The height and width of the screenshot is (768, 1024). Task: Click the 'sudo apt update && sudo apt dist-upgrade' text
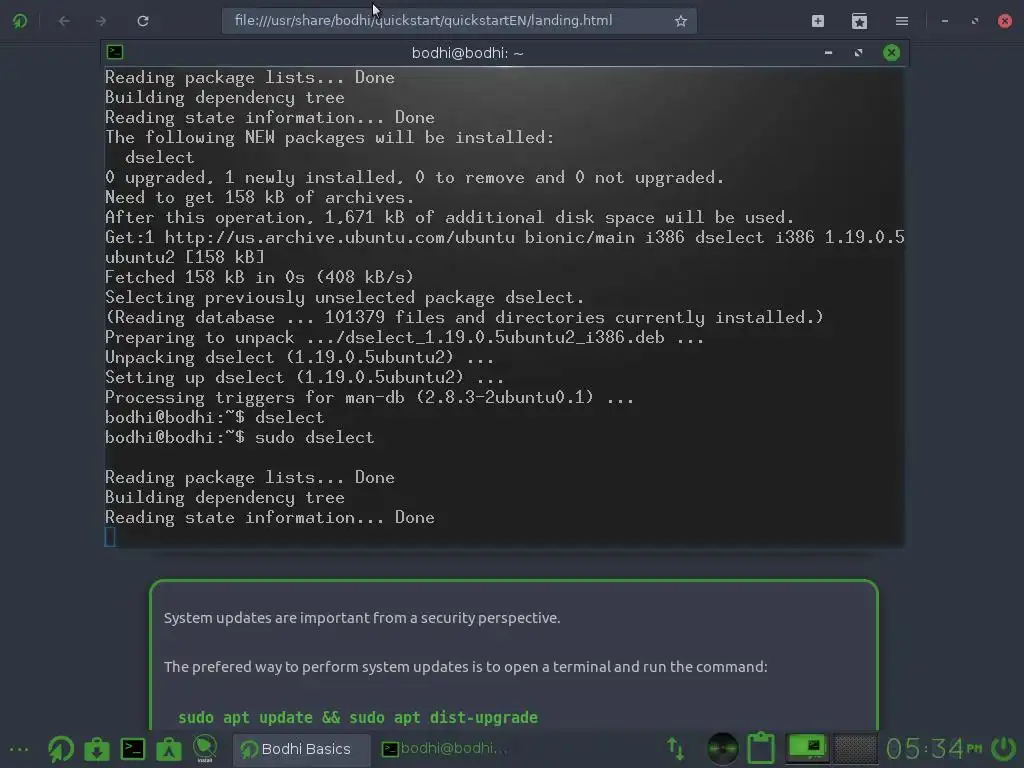tap(358, 717)
